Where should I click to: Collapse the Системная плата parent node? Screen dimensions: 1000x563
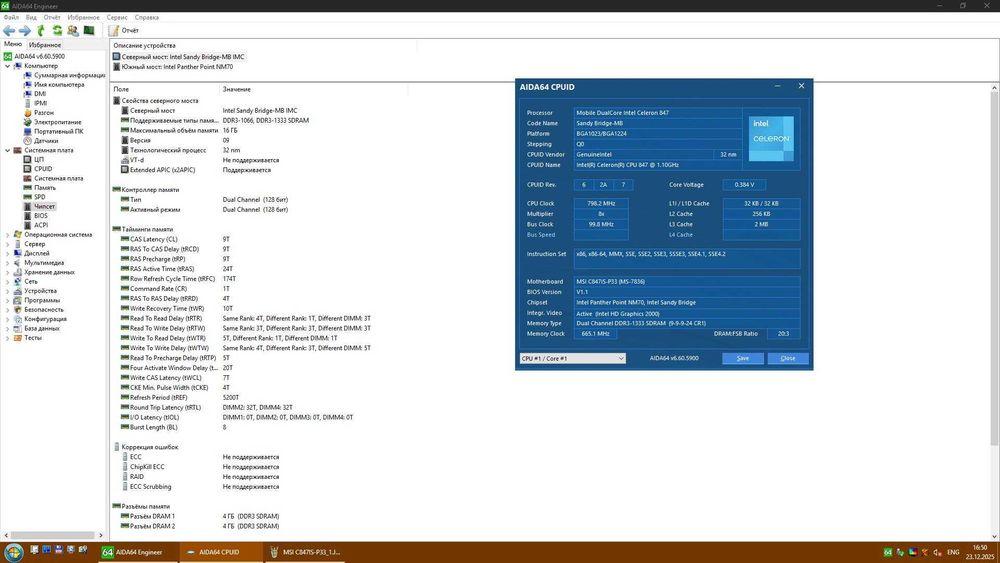coord(8,150)
